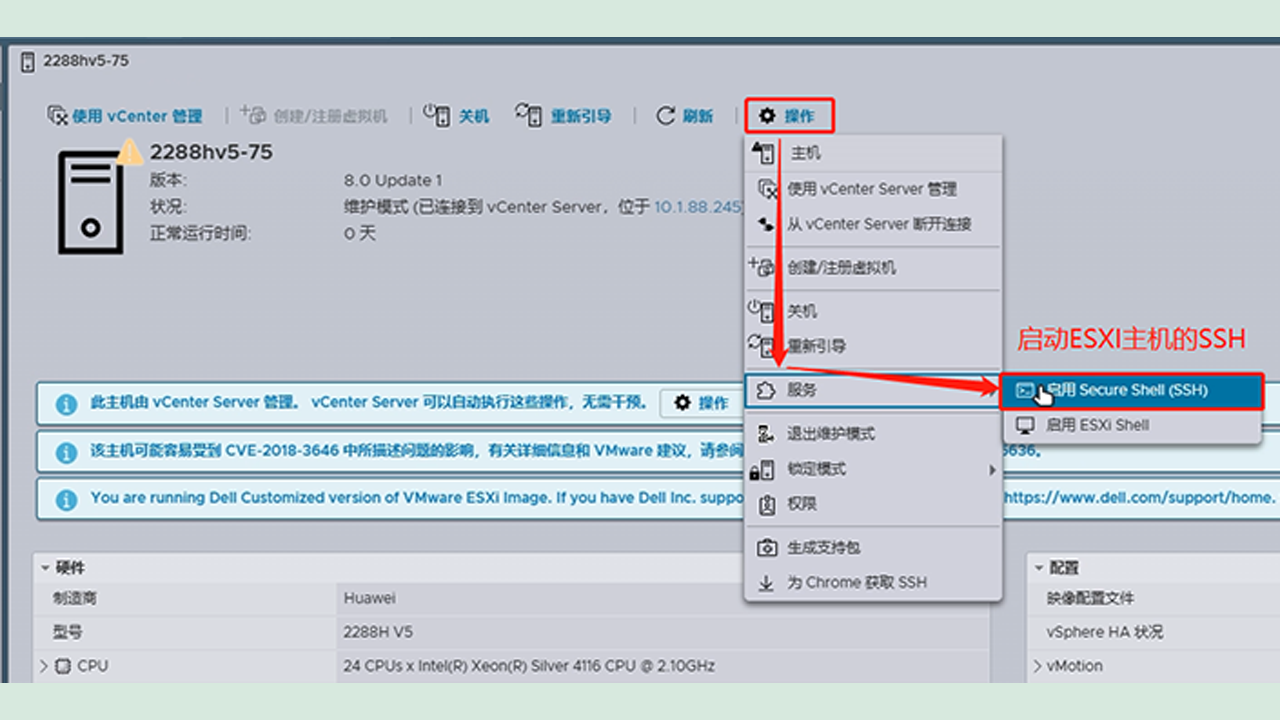Choose 从 vCenter Server 断开连接 menu entry
The image size is (1280, 720).
[x=873, y=224]
